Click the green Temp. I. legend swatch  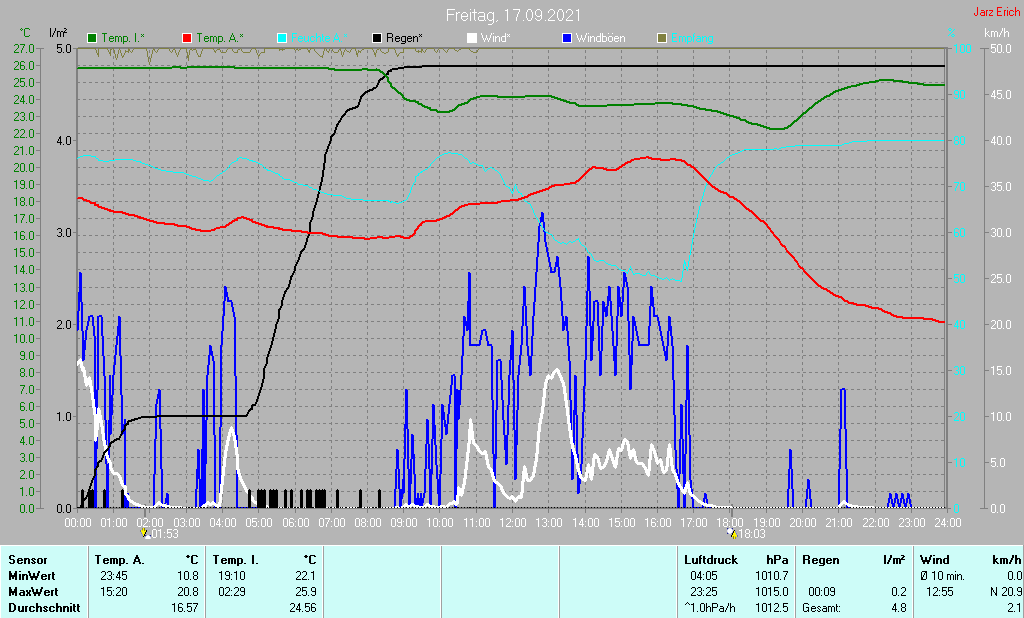(92, 39)
